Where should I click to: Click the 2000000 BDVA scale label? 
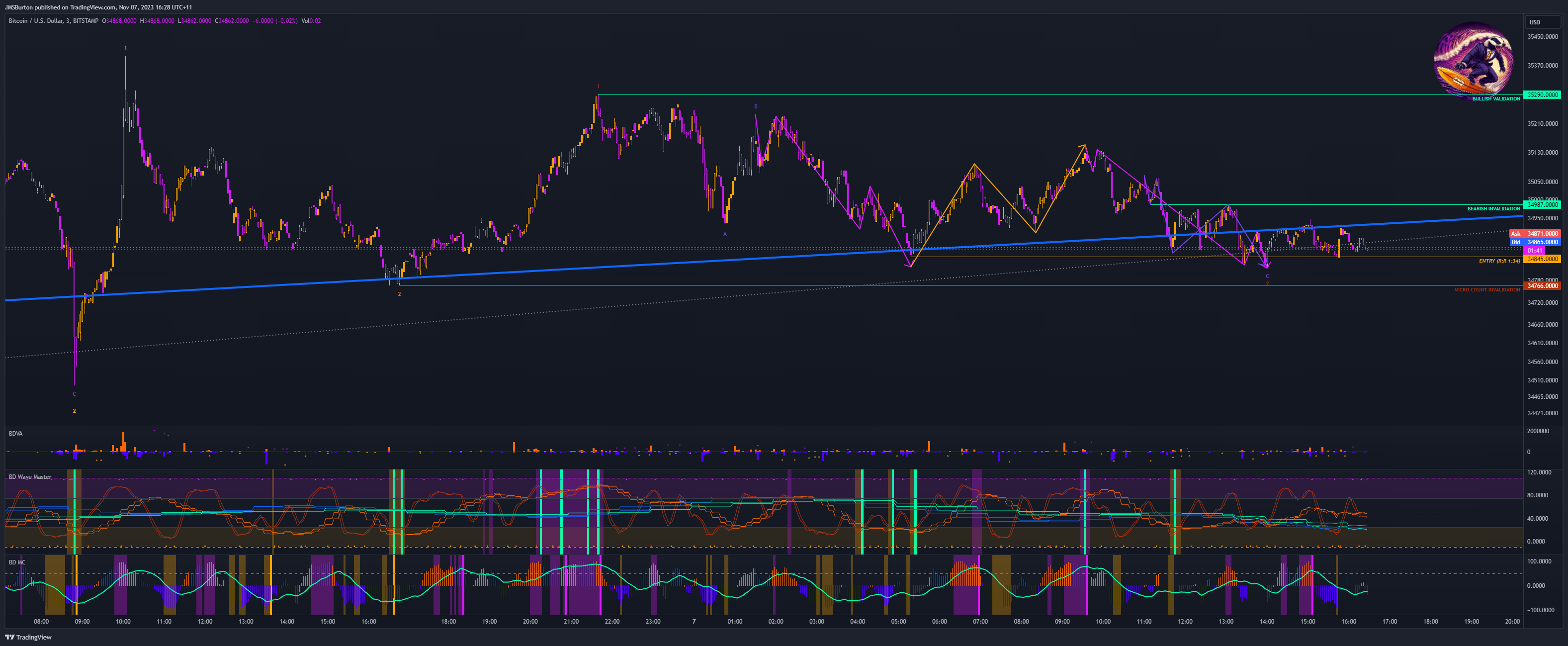[x=1538, y=431]
